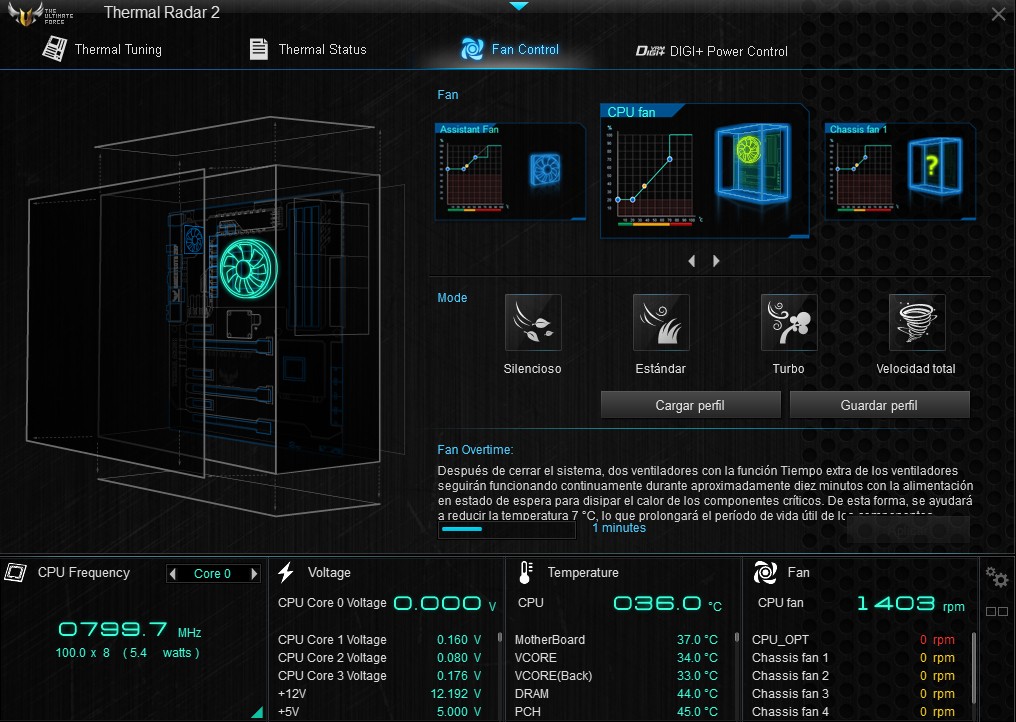Image resolution: width=1016 pixels, height=722 pixels.
Task: Select the small assistant fan in the 3D case
Action: click(x=194, y=240)
